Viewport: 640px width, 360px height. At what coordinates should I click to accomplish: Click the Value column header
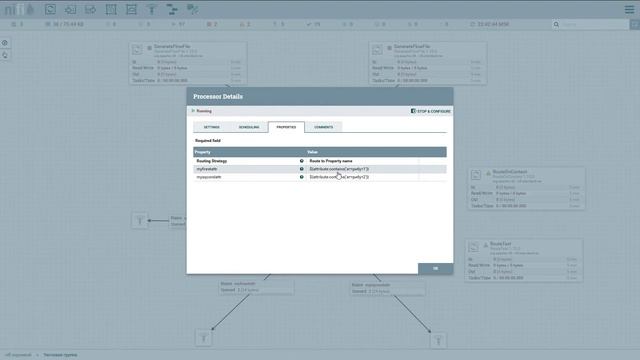(313, 152)
